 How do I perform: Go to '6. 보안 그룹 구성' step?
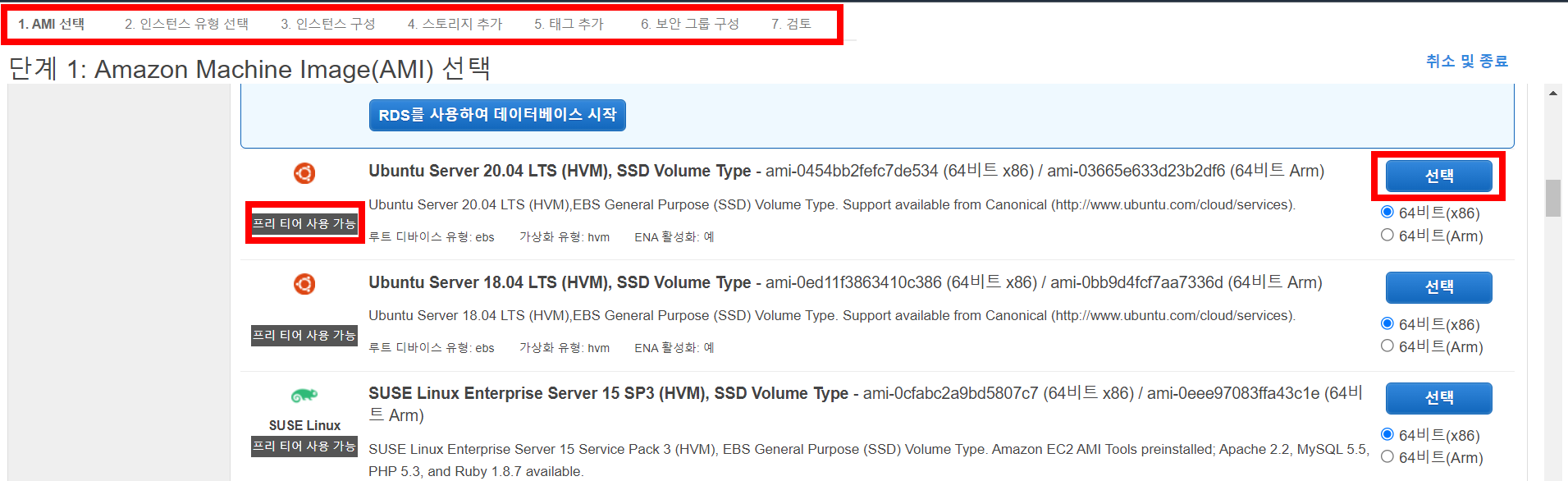tap(689, 24)
